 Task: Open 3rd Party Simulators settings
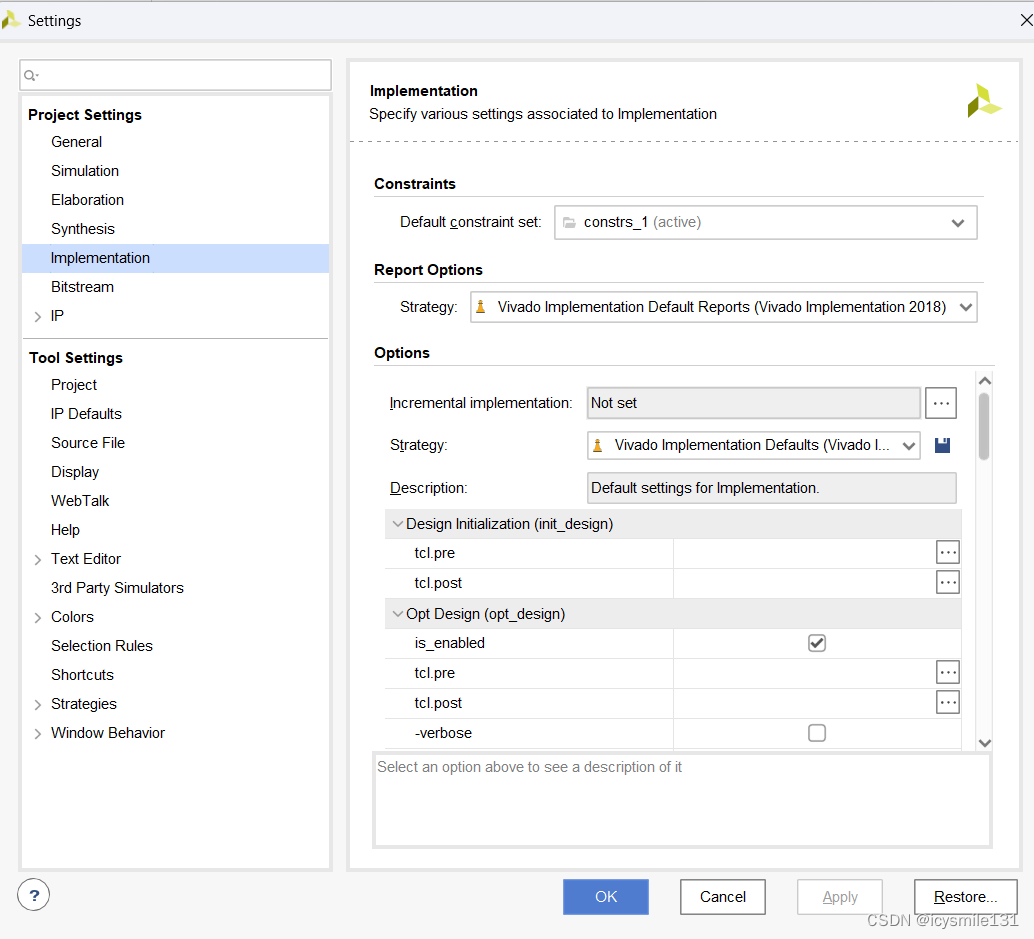117,588
